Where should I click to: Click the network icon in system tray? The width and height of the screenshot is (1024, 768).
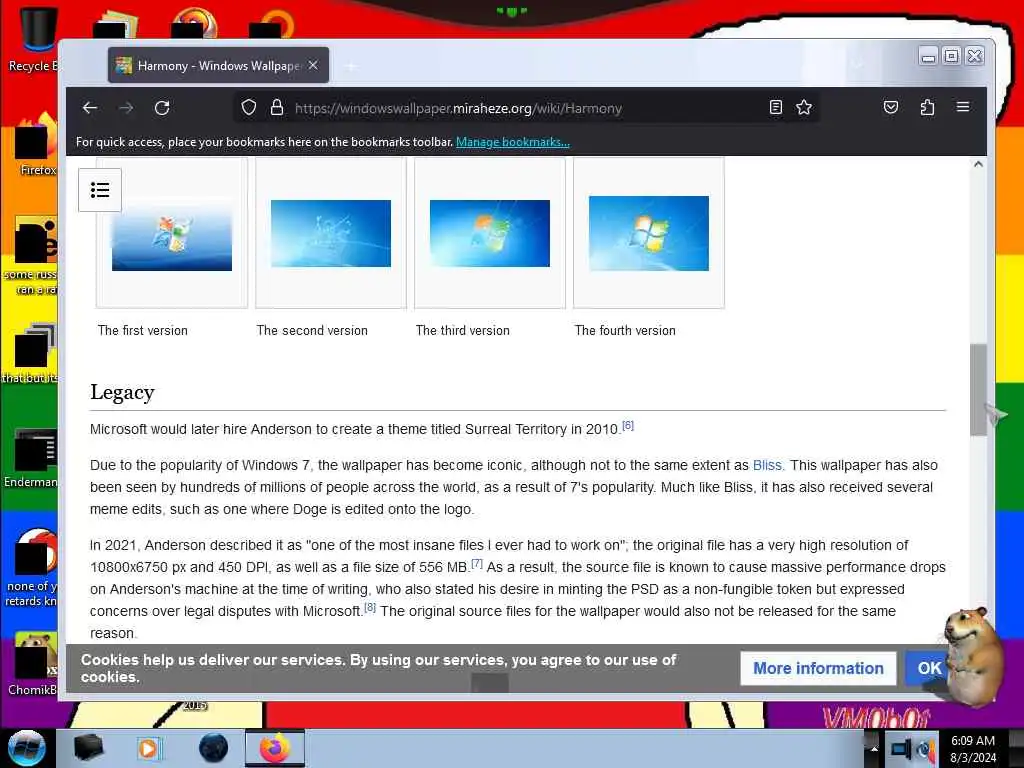click(x=901, y=749)
